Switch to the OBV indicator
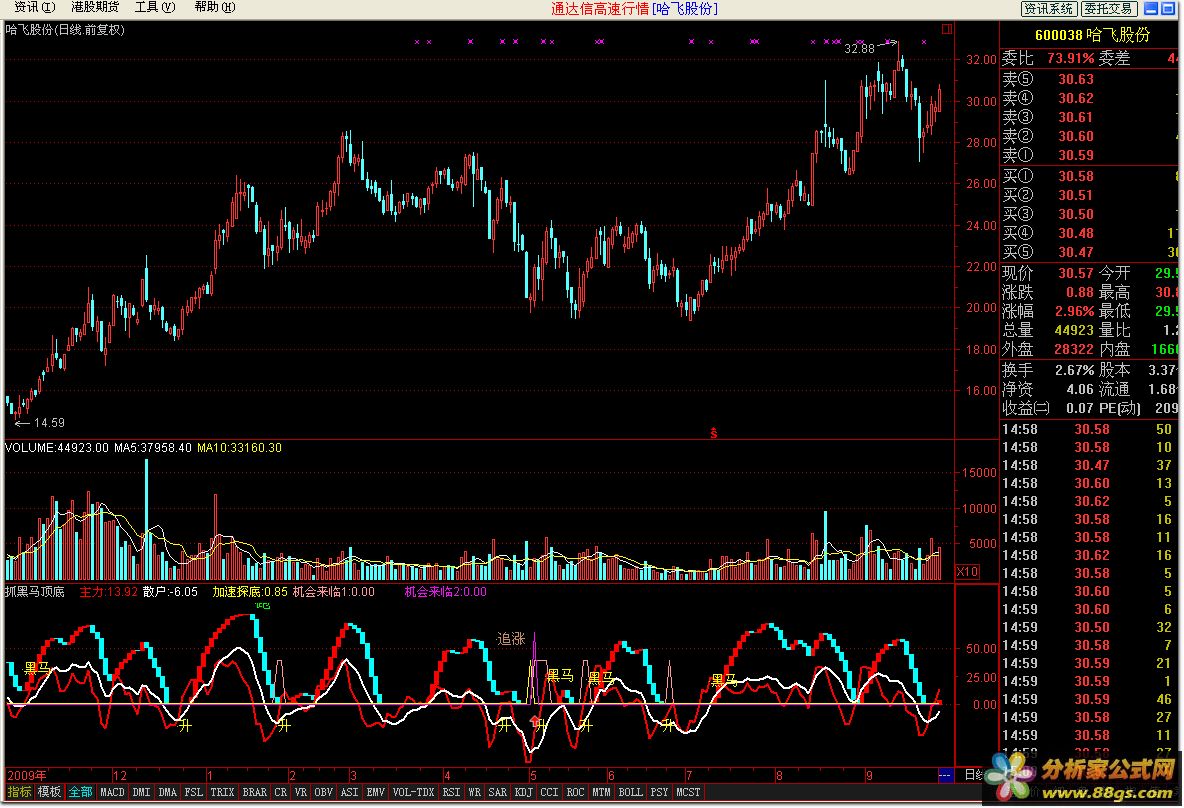 point(323,792)
